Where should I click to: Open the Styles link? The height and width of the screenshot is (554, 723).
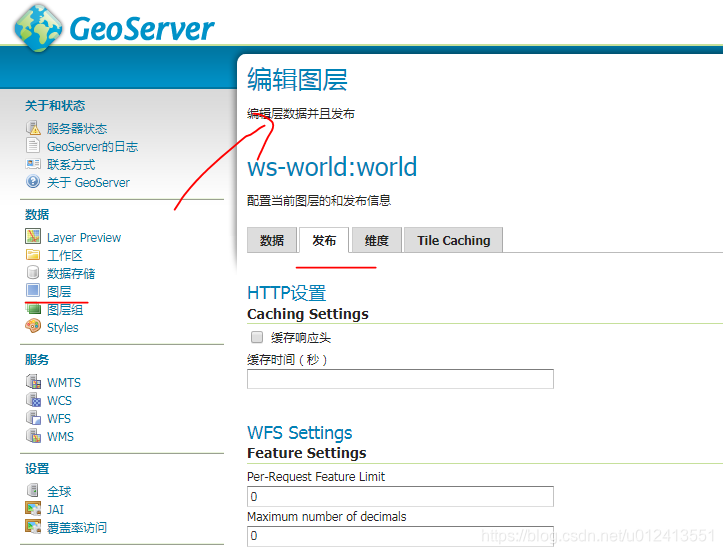63,328
